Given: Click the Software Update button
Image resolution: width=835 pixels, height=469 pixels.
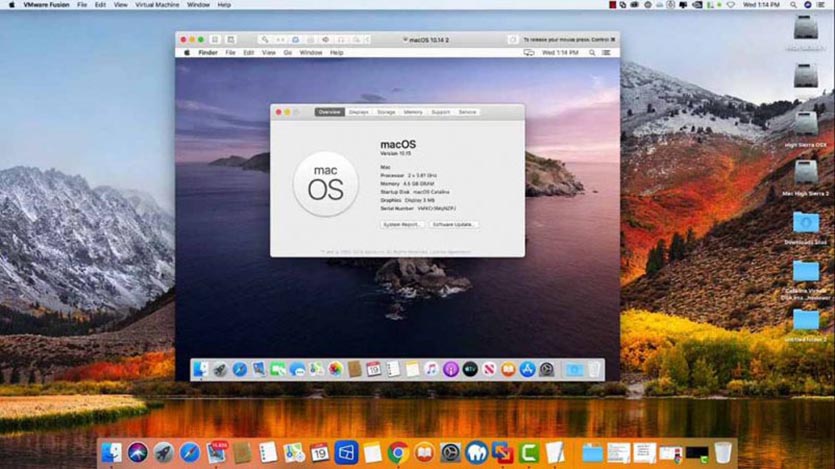Looking at the screenshot, I should point(453,225).
